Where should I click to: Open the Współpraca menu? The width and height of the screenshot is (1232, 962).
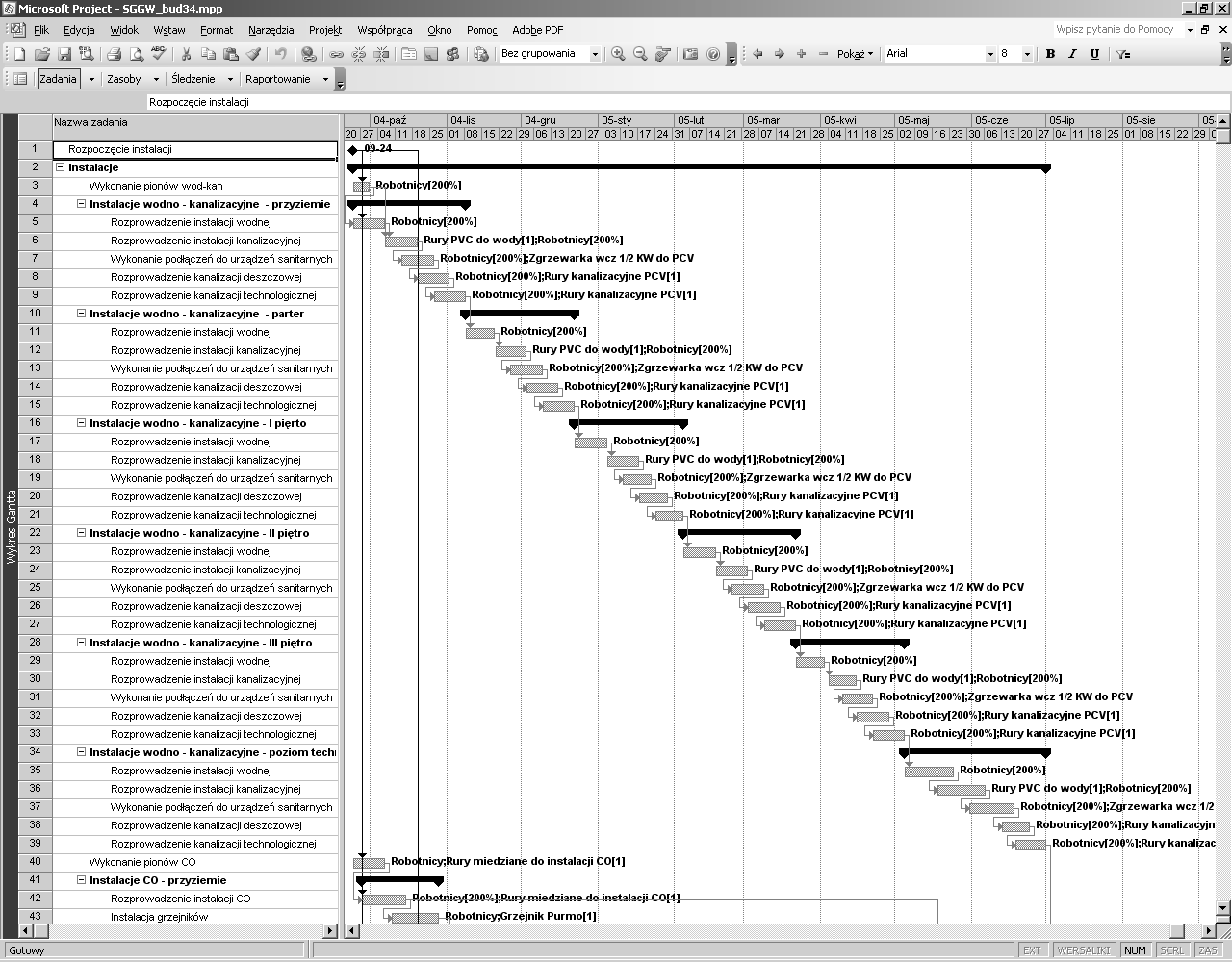point(384,30)
